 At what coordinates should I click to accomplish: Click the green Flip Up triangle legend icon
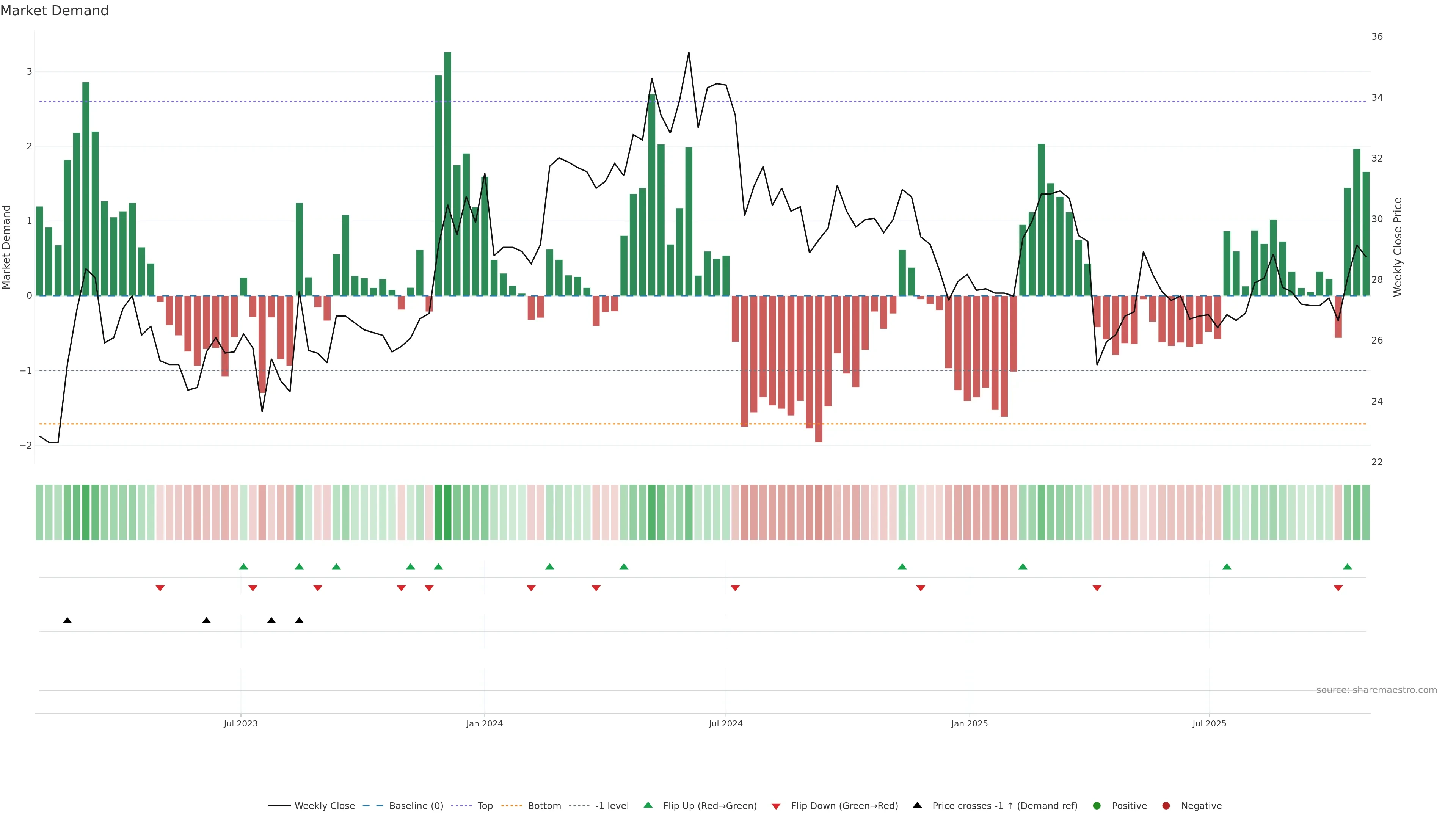point(648,805)
